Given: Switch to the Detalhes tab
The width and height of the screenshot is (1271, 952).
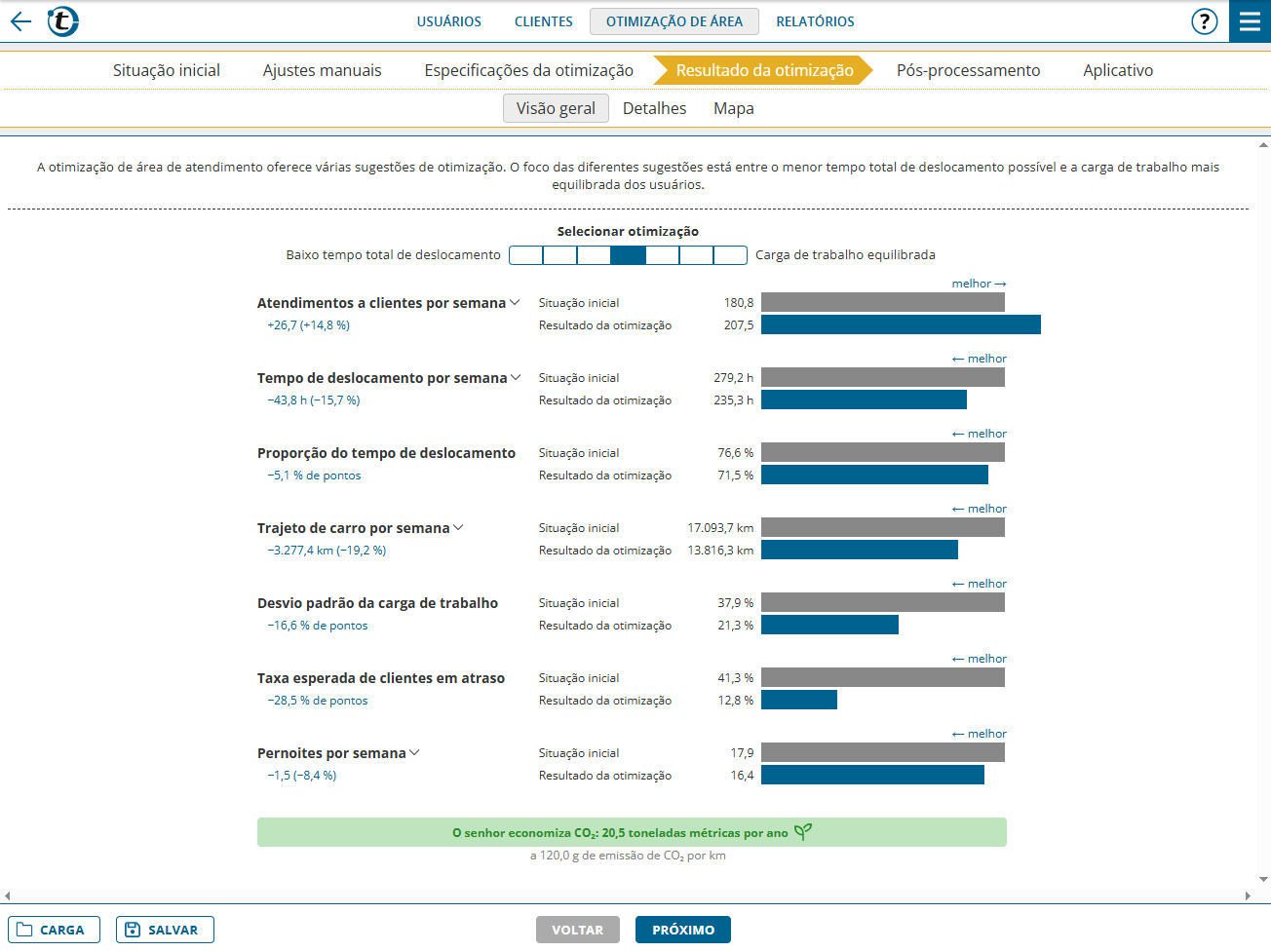Looking at the screenshot, I should click(654, 108).
